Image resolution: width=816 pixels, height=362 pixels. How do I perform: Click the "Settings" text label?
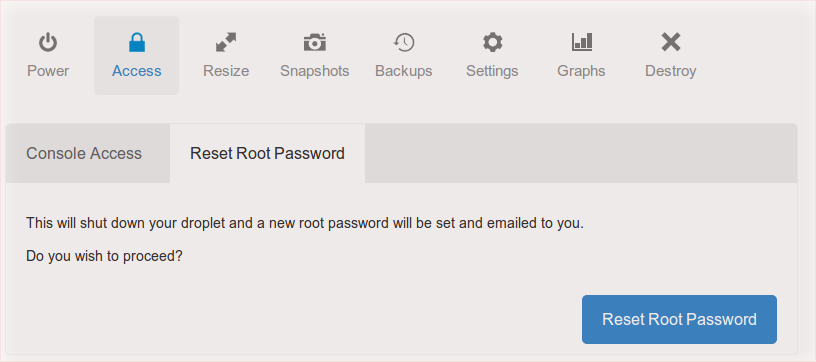point(492,71)
